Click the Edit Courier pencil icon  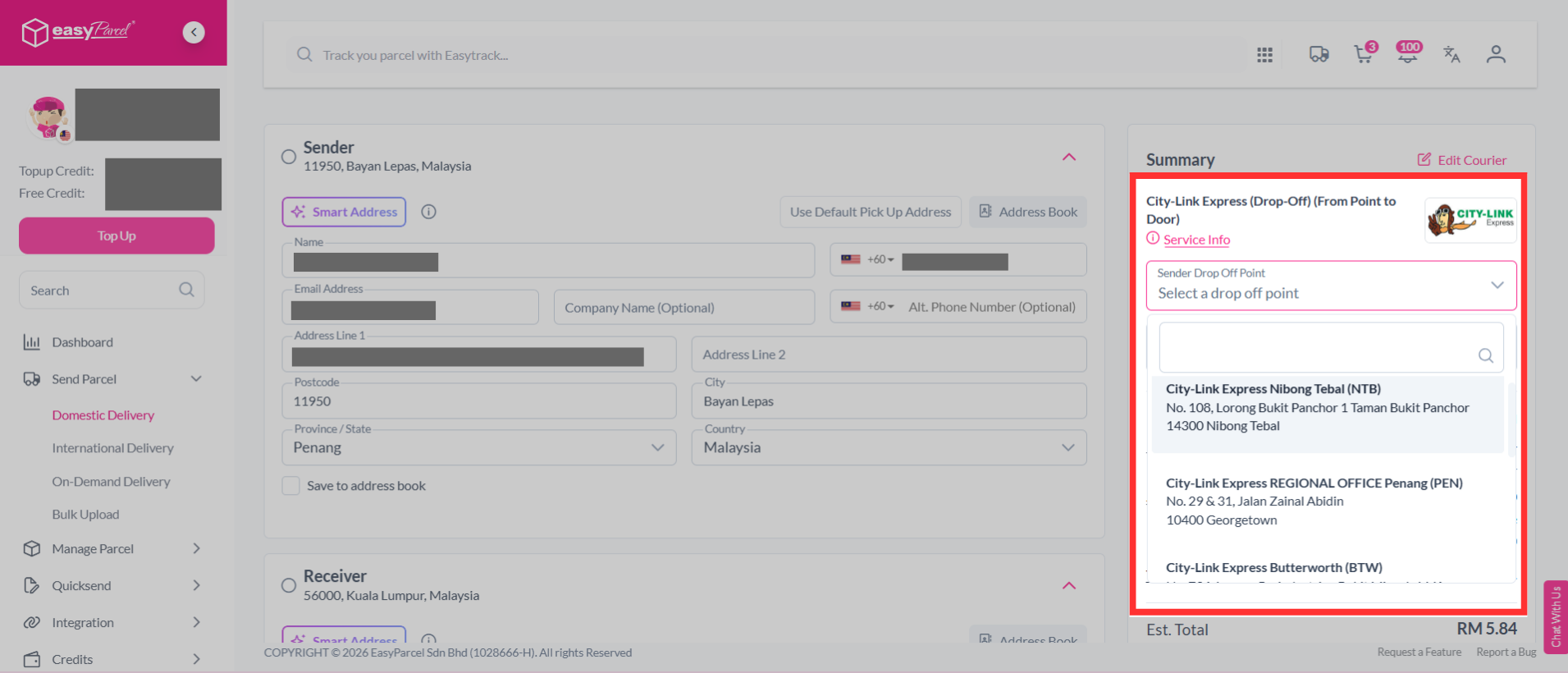[x=1424, y=159]
